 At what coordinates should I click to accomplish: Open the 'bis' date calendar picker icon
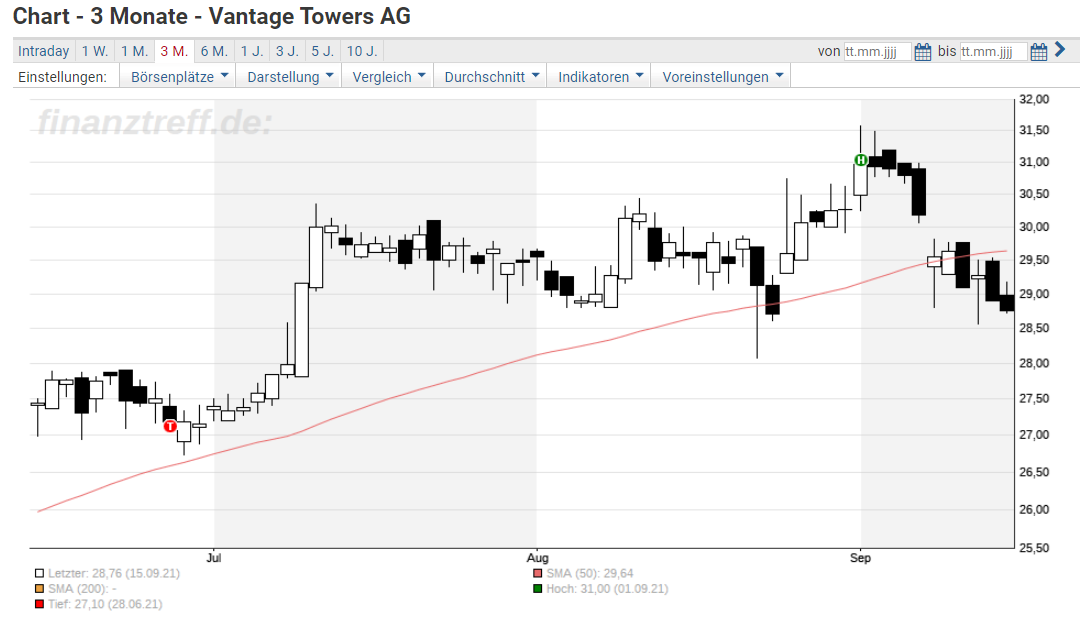1039,52
